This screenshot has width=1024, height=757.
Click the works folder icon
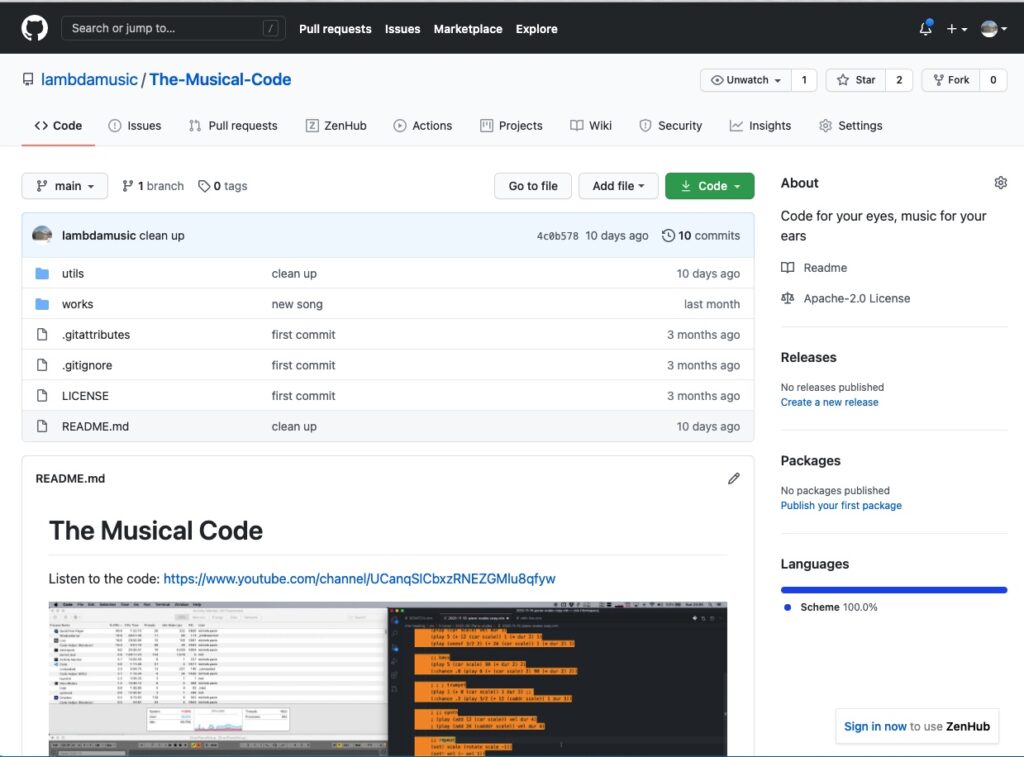(42, 304)
